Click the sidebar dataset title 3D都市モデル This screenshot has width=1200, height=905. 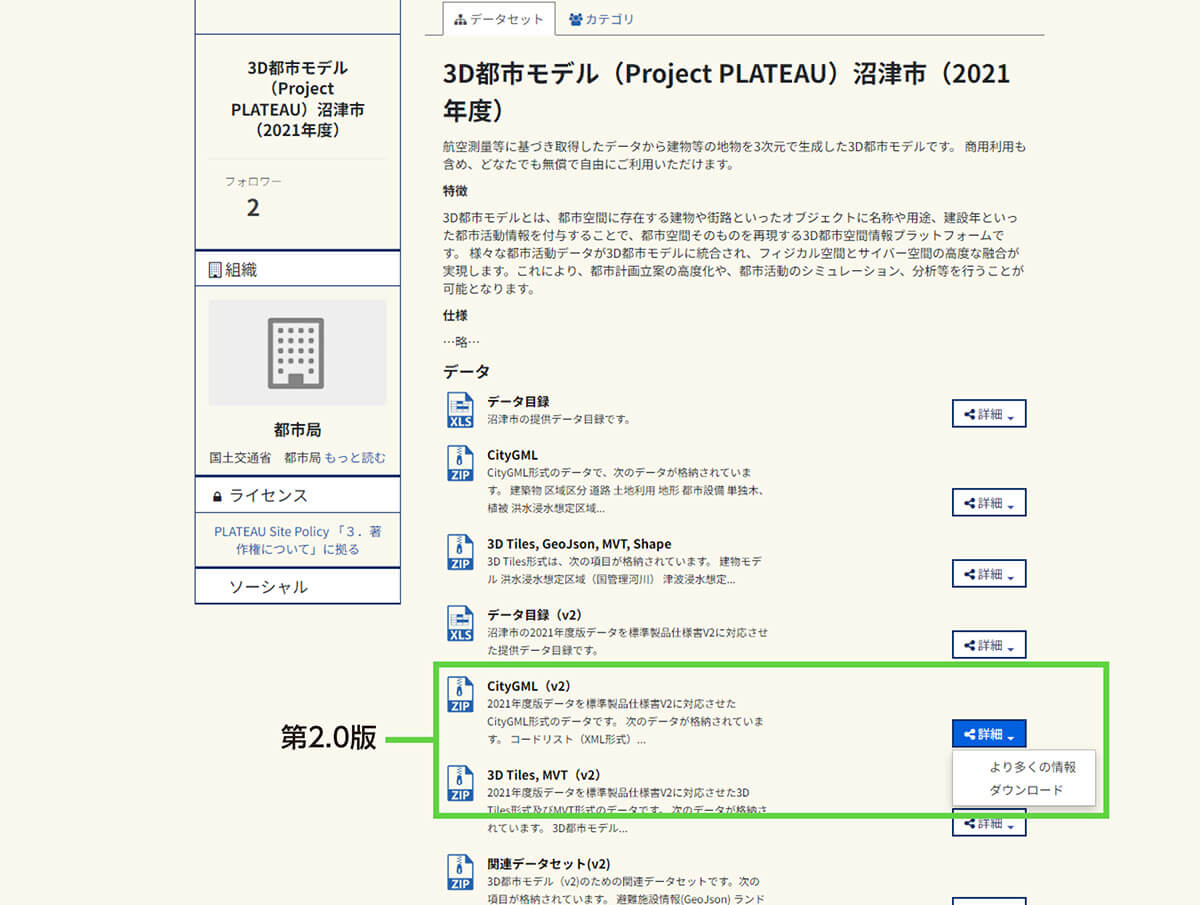click(x=297, y=99)
